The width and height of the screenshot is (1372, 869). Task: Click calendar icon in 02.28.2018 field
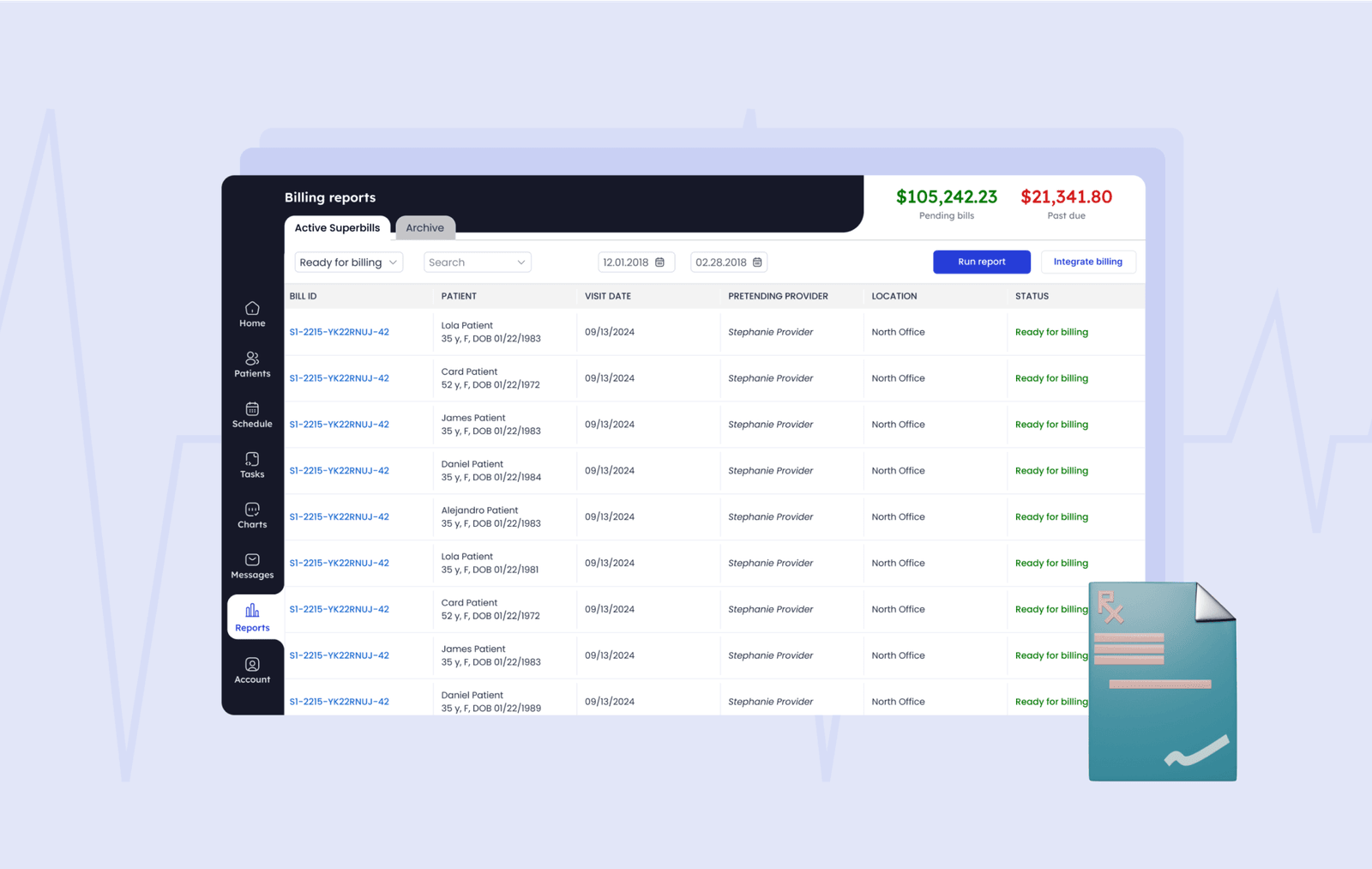[757, 263]
